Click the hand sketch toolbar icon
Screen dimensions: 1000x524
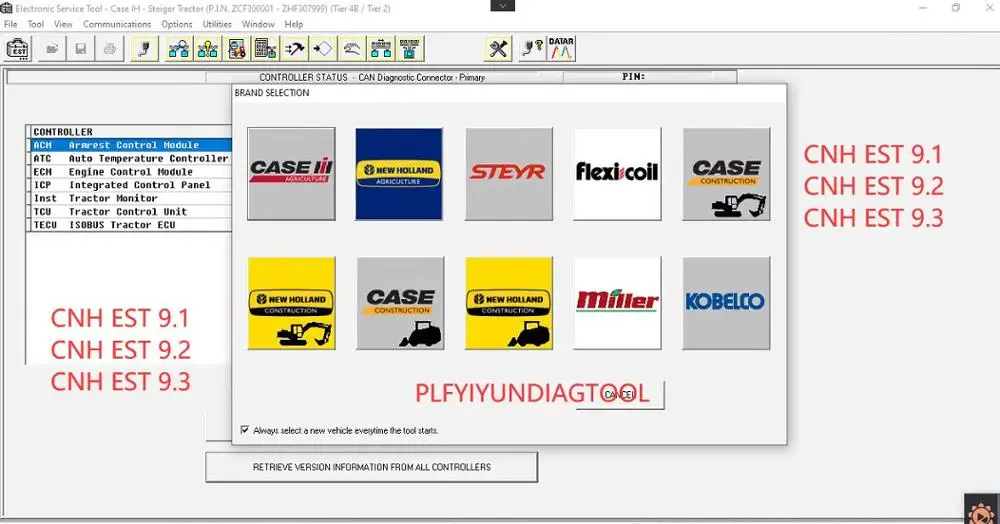pos(351,49)
